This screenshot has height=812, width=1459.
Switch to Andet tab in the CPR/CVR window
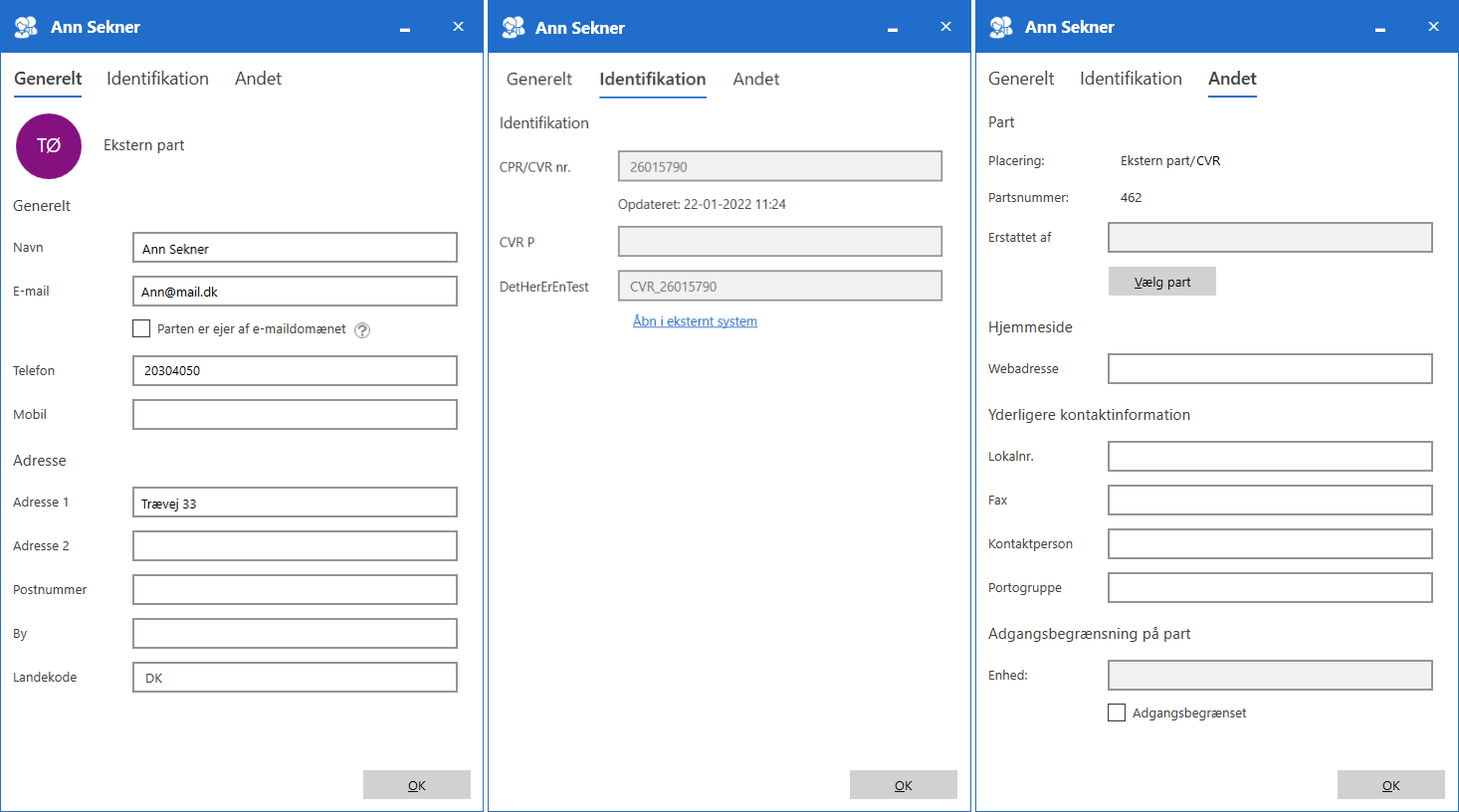(755, 80)
